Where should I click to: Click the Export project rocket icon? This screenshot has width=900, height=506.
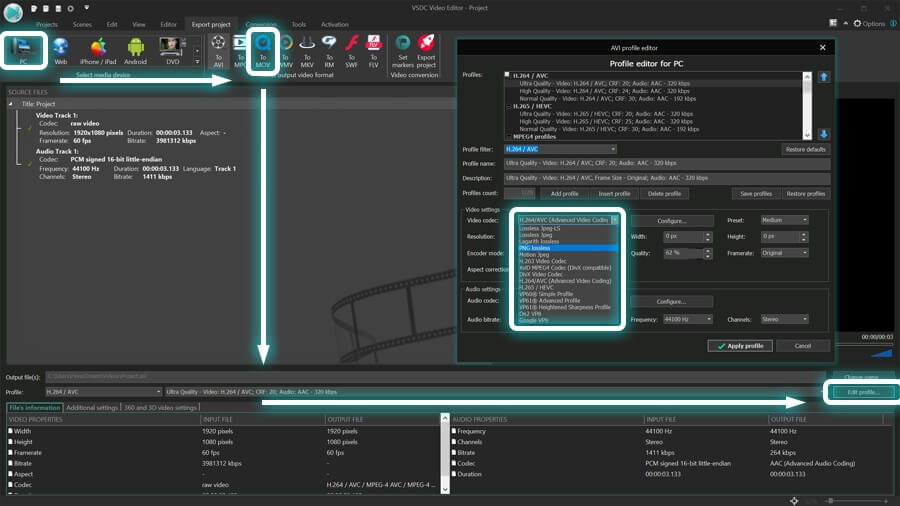(426, 51)
